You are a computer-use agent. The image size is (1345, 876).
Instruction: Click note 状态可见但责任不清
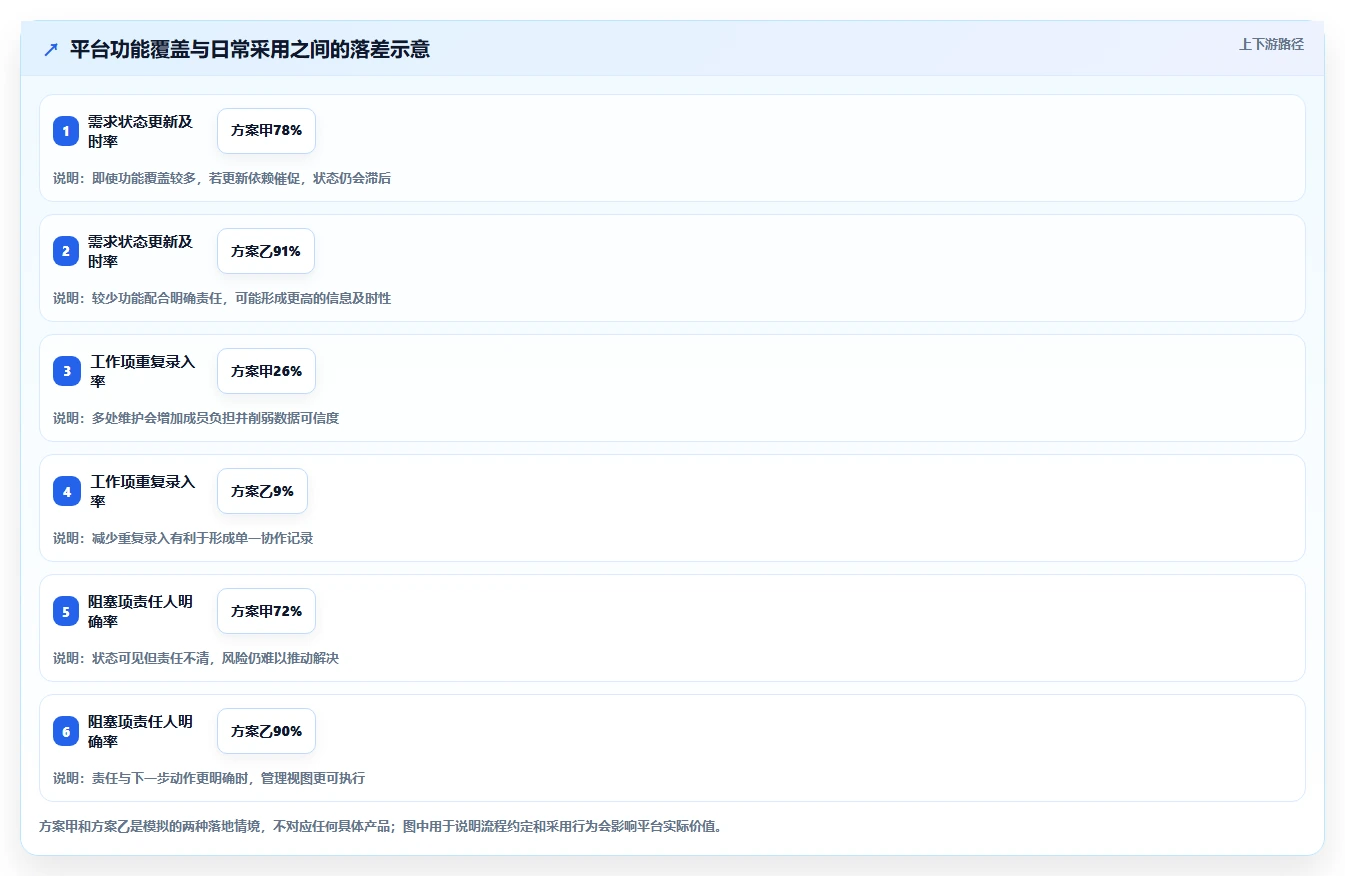coord(196,658)
